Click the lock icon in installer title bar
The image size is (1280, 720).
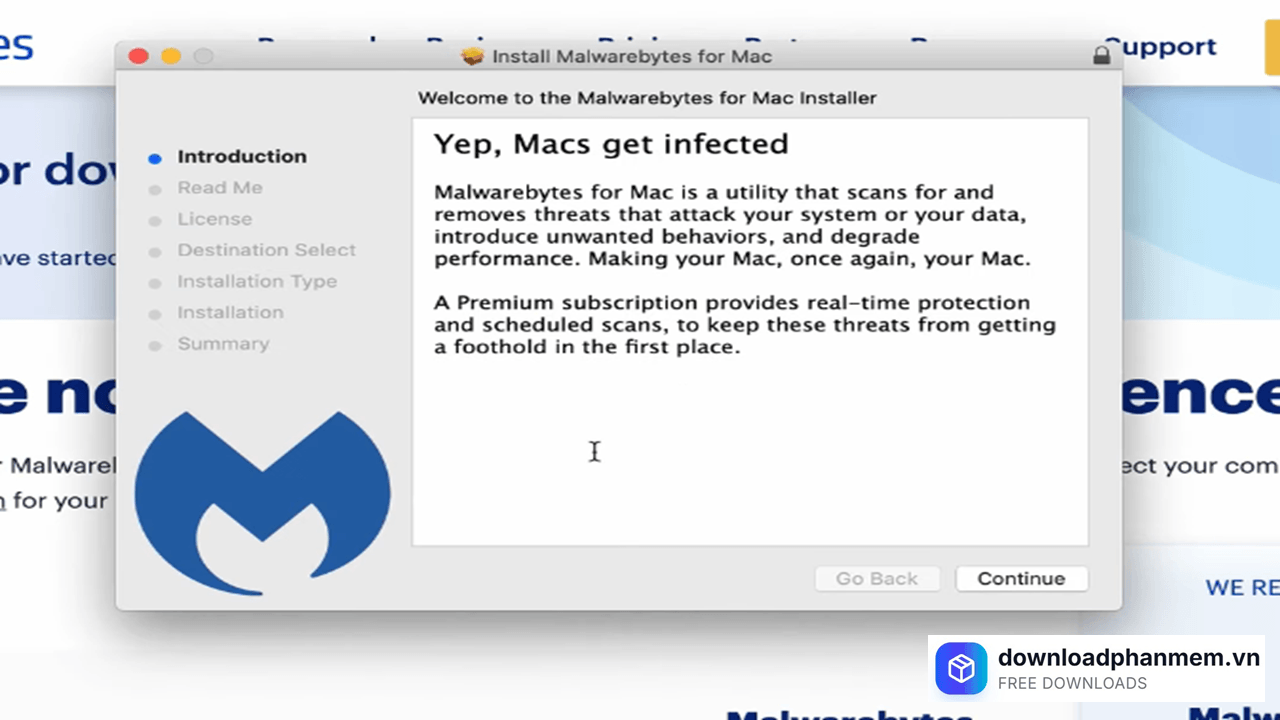1101,56
